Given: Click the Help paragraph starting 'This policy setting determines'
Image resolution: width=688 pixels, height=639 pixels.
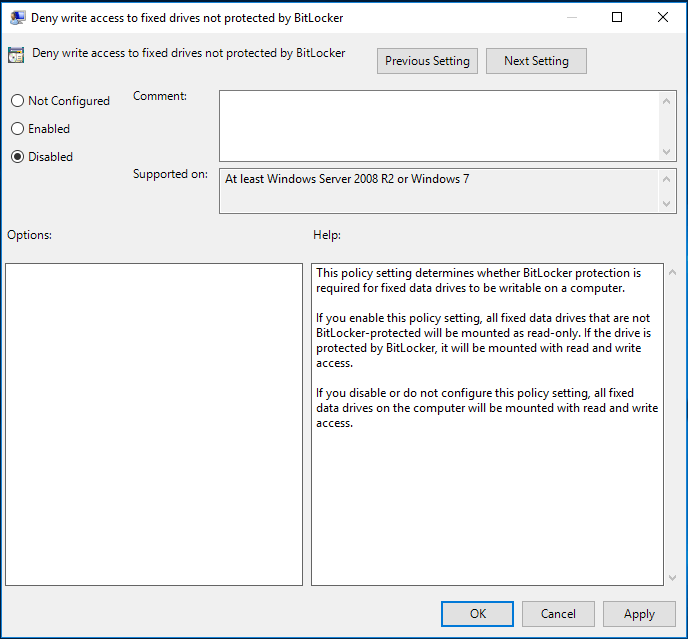Looking at the screenshot, I should point(479,280).
